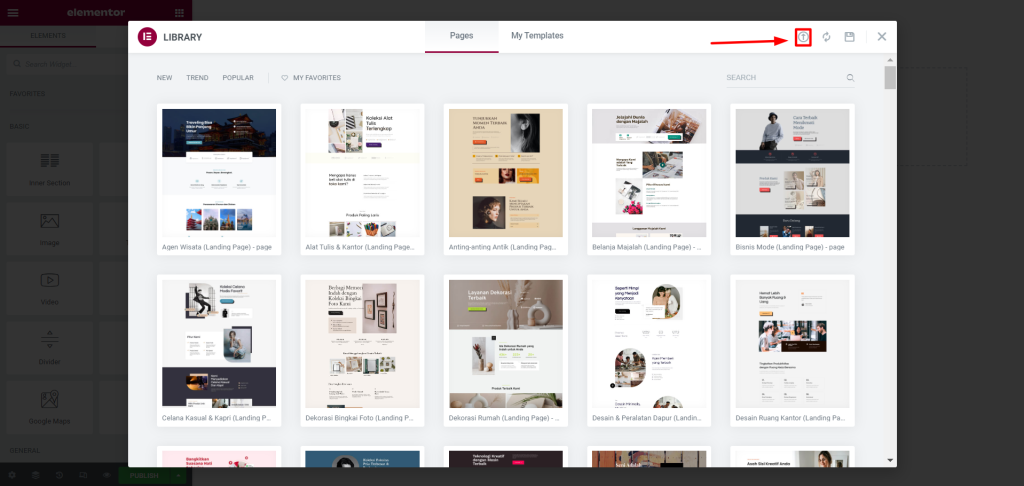Click the search magnifier icon
Viewport: 1024px width, 486px height.
point(850,78)
